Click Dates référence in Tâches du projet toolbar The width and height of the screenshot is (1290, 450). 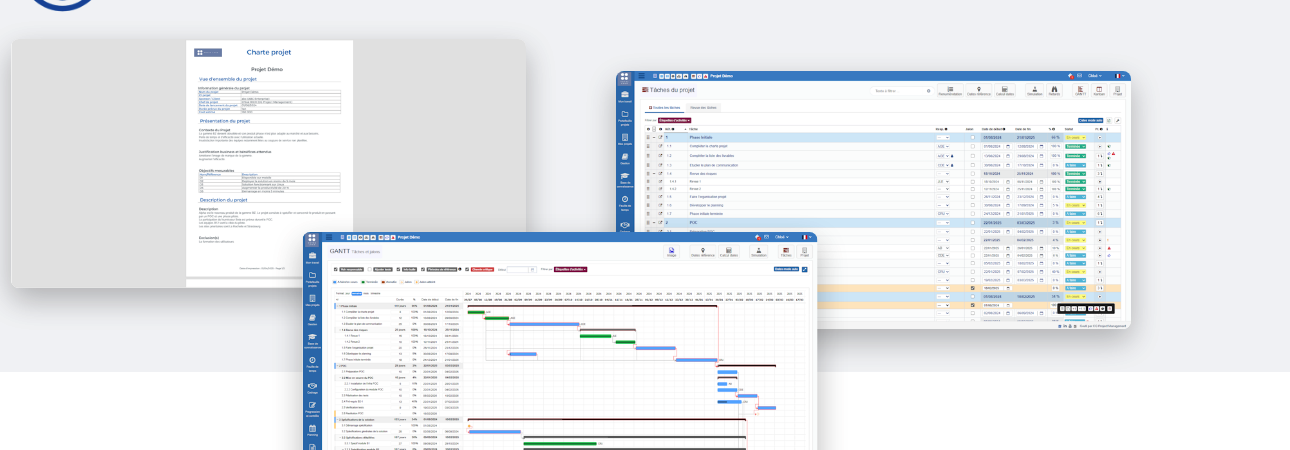pos(979,90)
